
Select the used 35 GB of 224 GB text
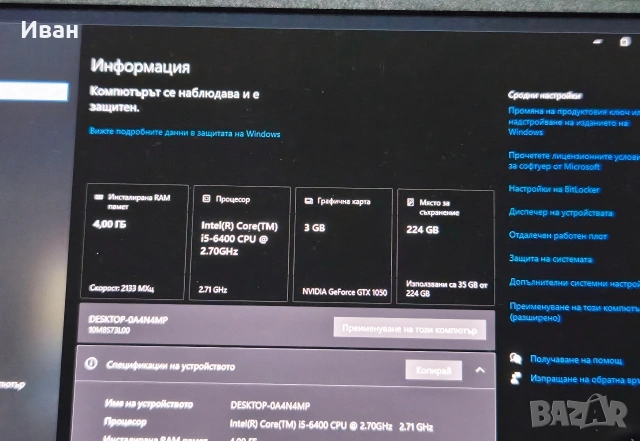coord(447,289)
